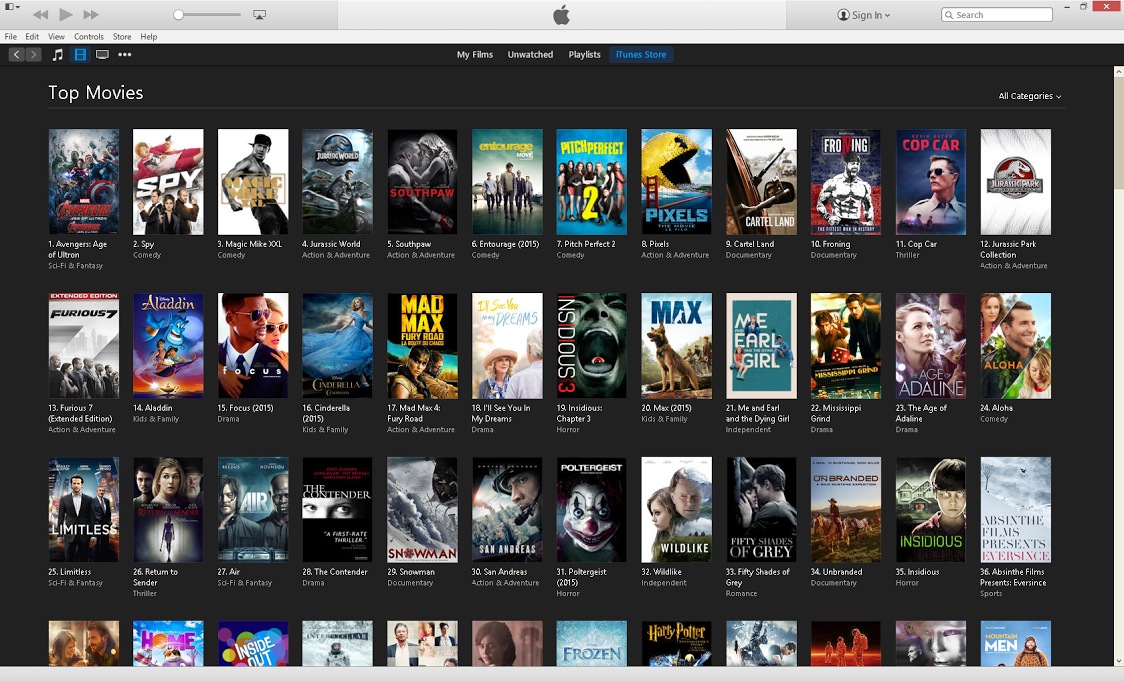Open the View menu
Screen dimensions: 1124x681
(x=56, y=37)
